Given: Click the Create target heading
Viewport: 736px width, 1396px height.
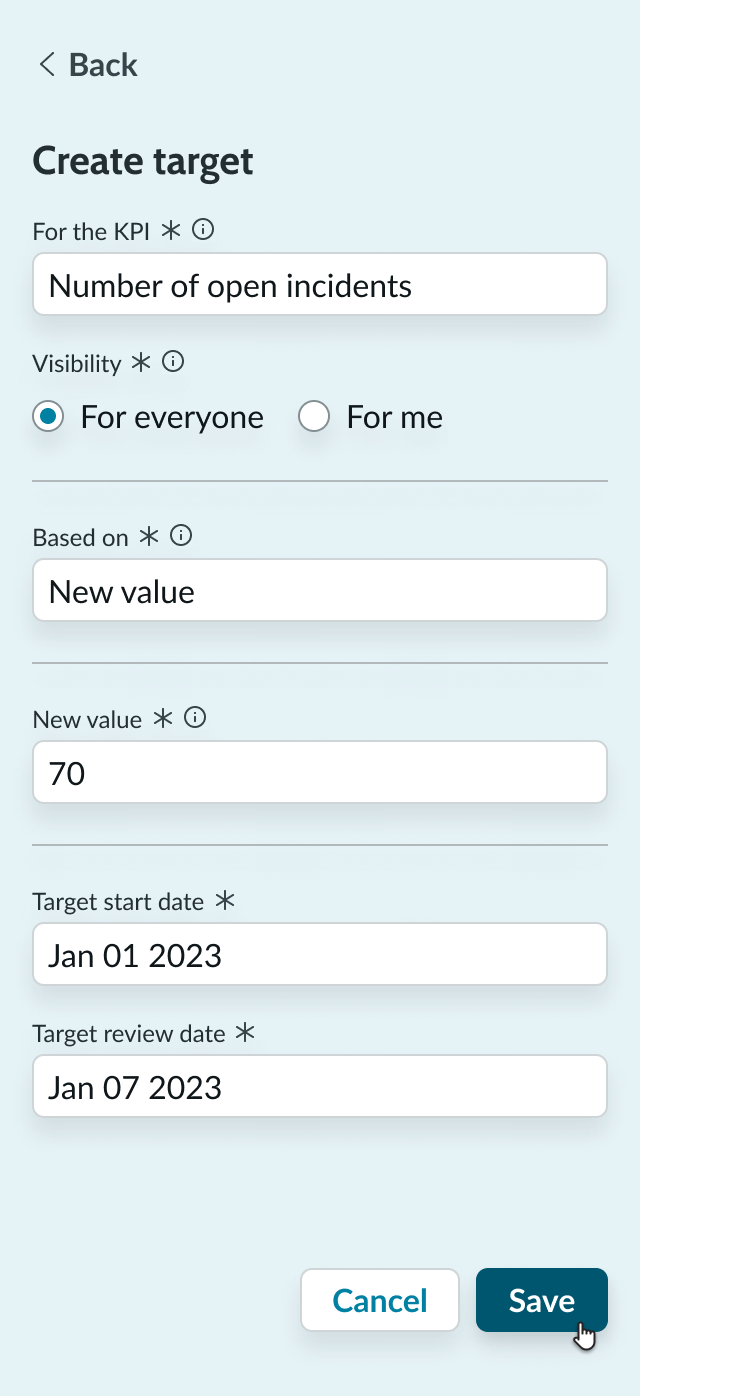Looking at the screenshot, I should click(x=142, y=160).
